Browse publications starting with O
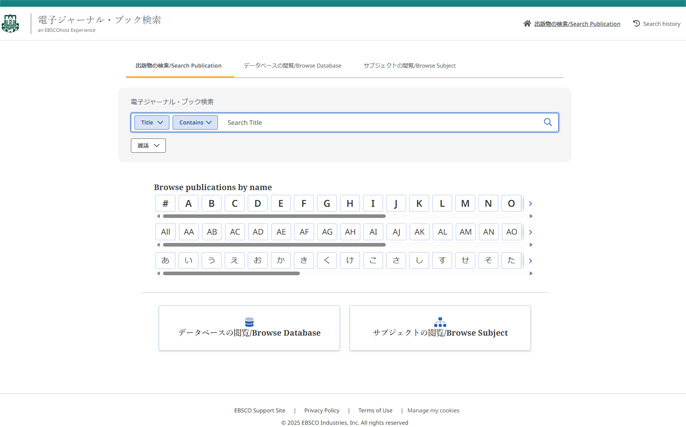Viewport: 686px width, 427px height. pos(511,203)
